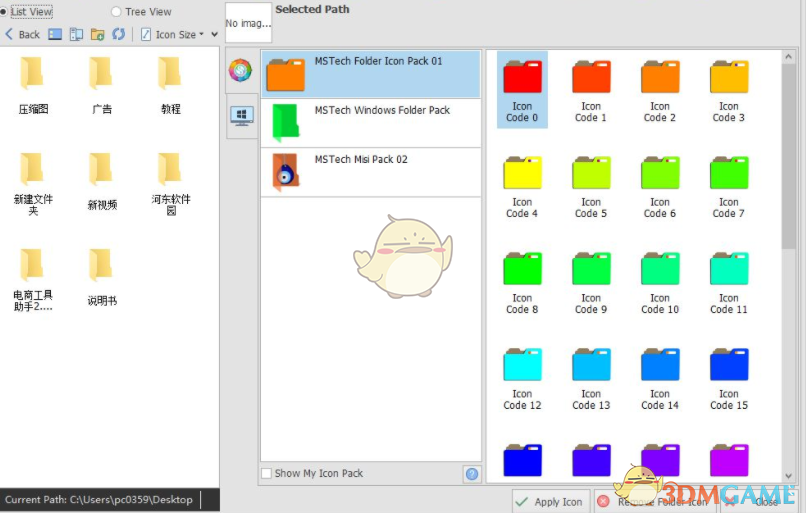The height and width of the screenshot is (513, 806).
Task: Open the colorful icon pack category tab
Action: click(241, 70)
